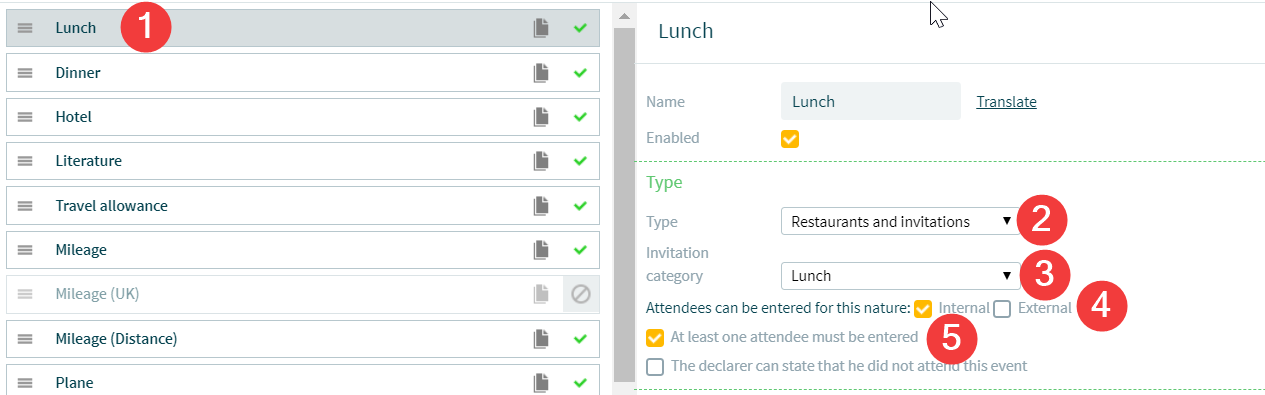Check declarer did not attend this event
The image size is (1265, 395).
pyautogui.click(x=655, y=366)
